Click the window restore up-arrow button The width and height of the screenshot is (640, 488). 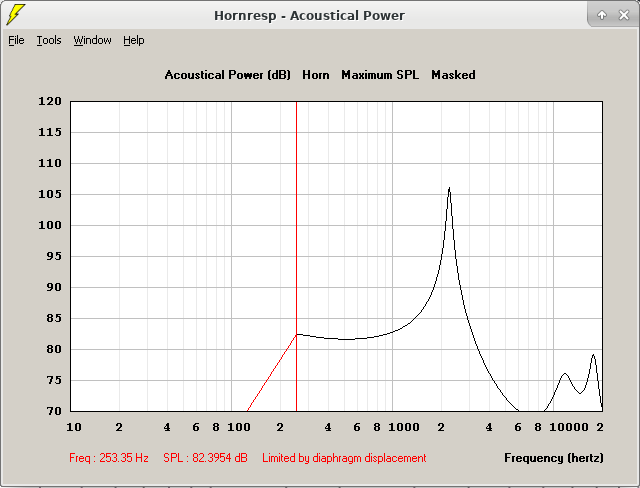click(602, 15)
